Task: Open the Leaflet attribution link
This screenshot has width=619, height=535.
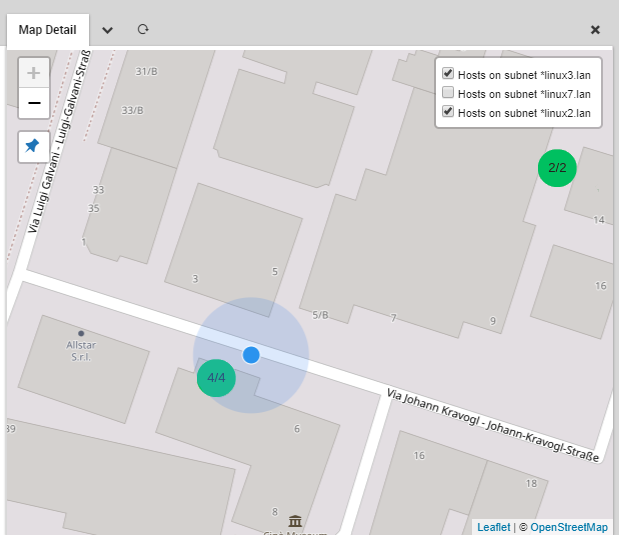Action: click(493, 527)
